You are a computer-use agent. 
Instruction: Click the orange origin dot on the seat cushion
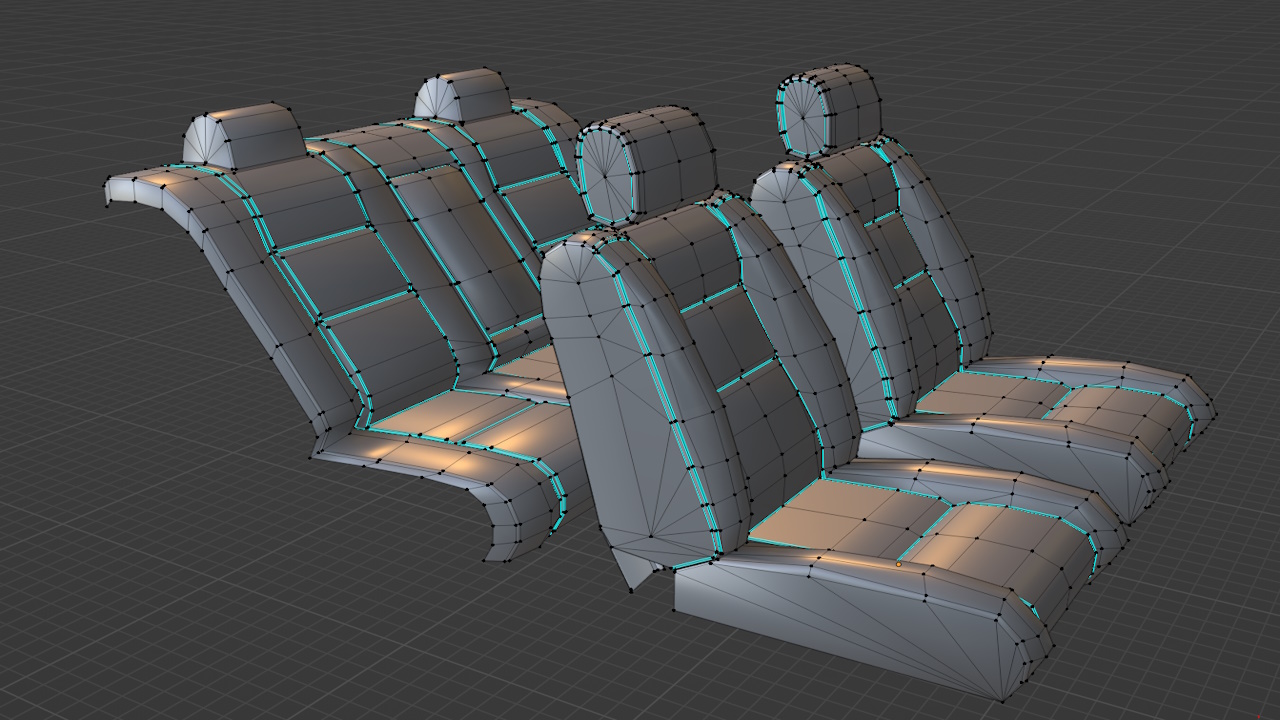pos(898,564)
